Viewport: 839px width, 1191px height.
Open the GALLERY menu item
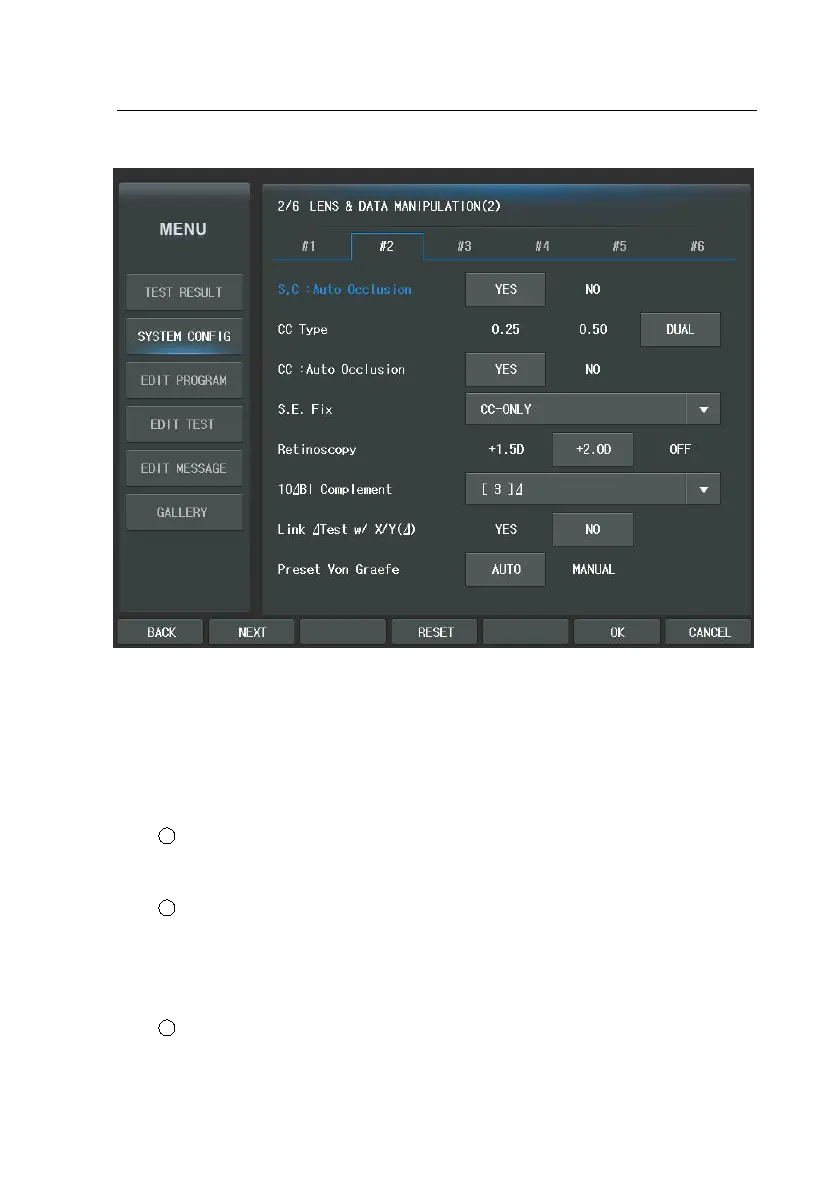184,513
